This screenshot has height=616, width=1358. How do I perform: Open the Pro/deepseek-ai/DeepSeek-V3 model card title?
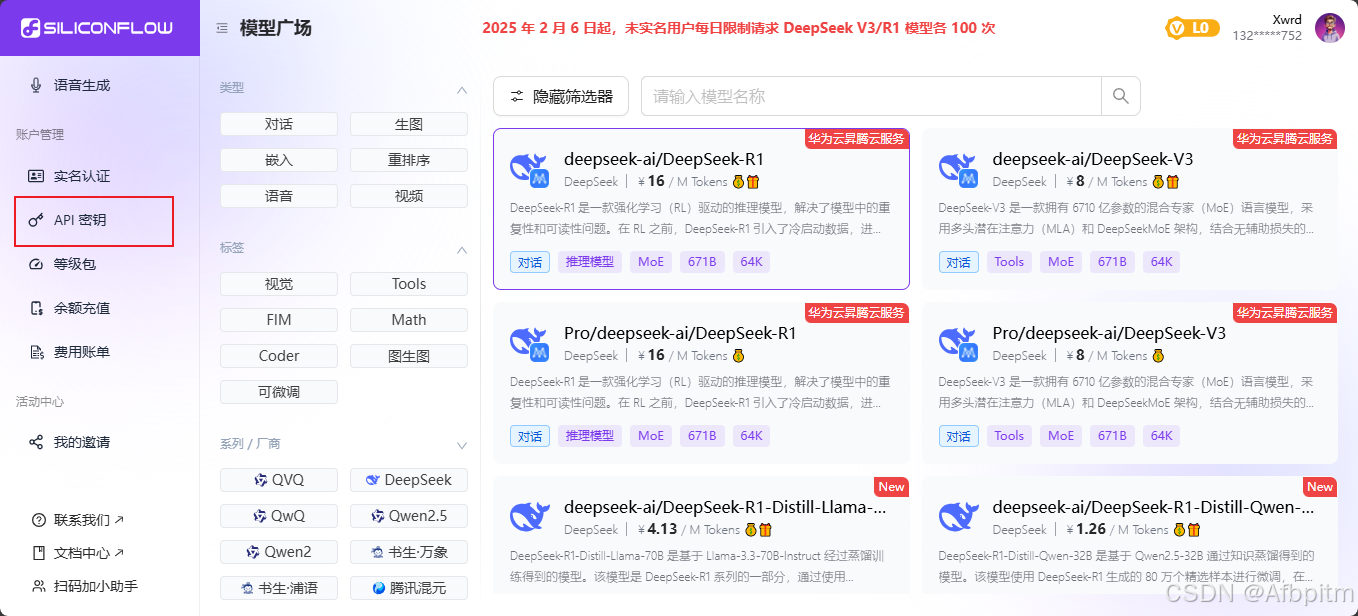pyautogui.click(x=1109, y=333)
